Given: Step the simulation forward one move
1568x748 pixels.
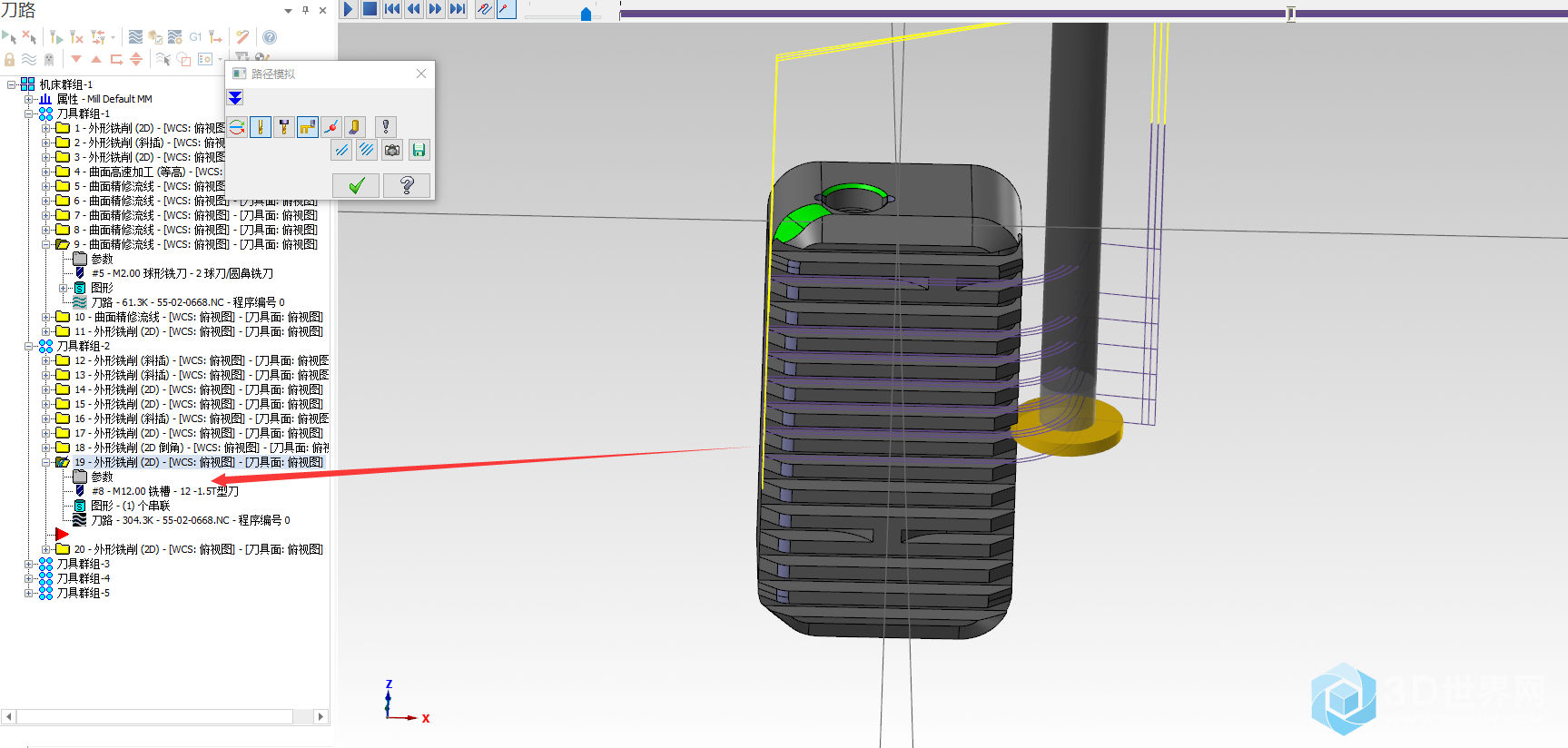Looking at the screenshot, I should [436, 9].
